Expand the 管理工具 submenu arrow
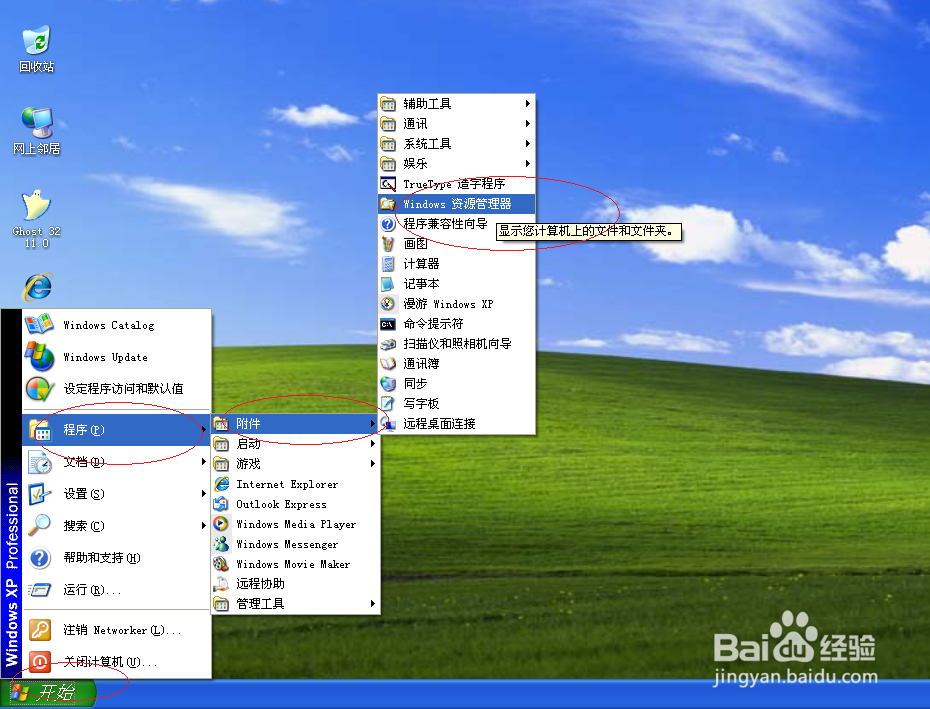 (372, 603)
